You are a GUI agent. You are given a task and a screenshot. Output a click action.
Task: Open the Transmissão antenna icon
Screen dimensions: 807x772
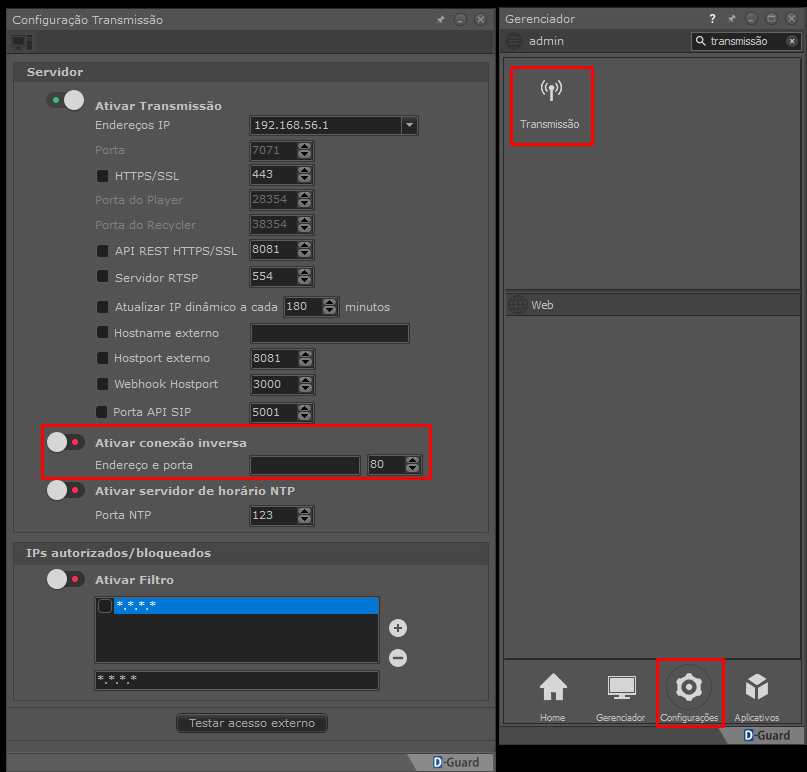[551, 91]
